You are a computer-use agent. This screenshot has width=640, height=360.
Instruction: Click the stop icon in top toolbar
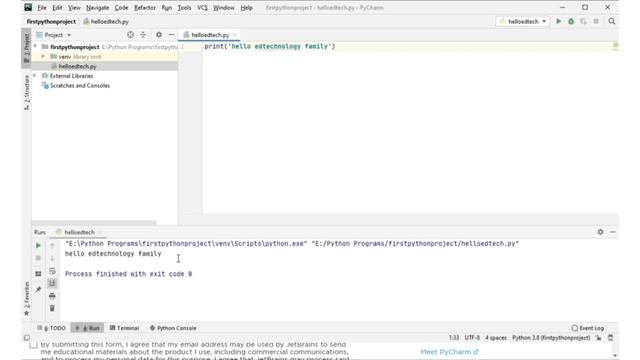click(596, 21)
